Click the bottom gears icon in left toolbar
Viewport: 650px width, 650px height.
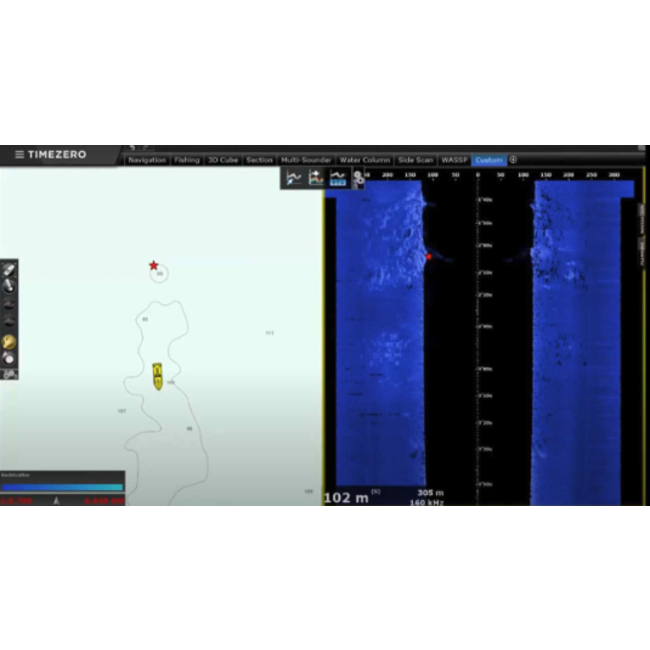click(9, 373)
